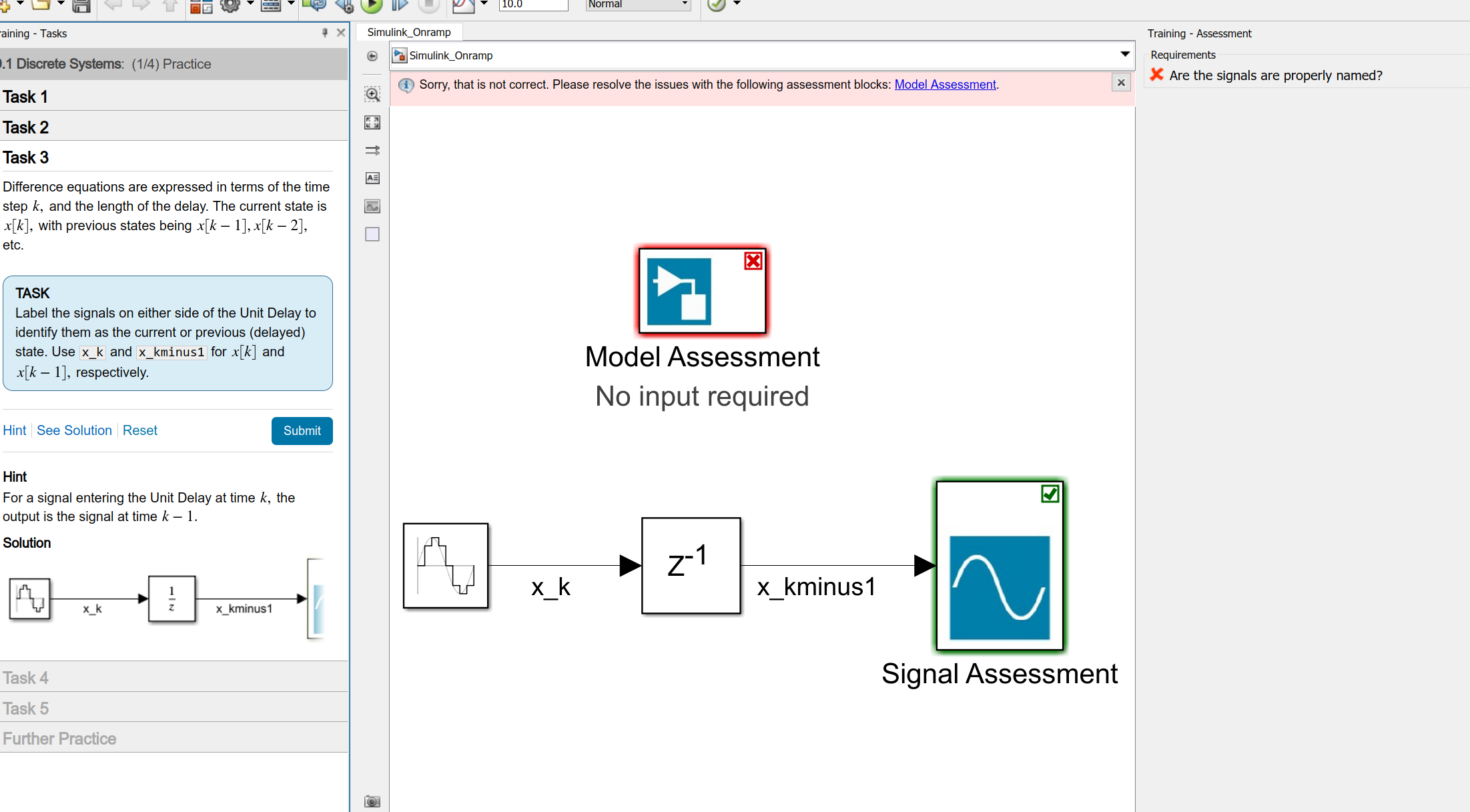This screenshot has width=1470, height=812.
Task: Click the Save model icon
Action: 81,6
